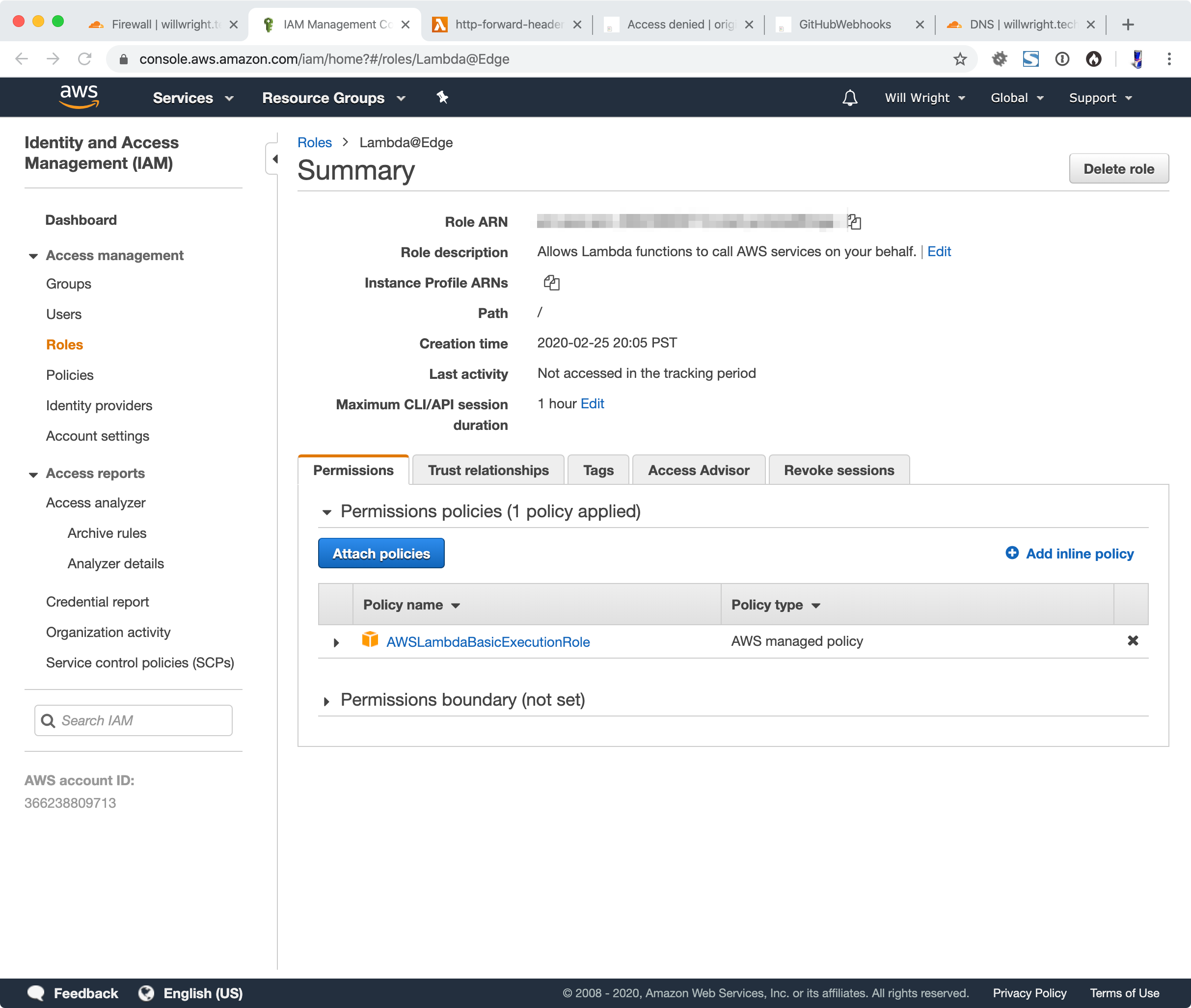Open Identity providers in the sidebar
Screen dimensions: 1191x1008
pyautogui.click(x=100, y=405)
